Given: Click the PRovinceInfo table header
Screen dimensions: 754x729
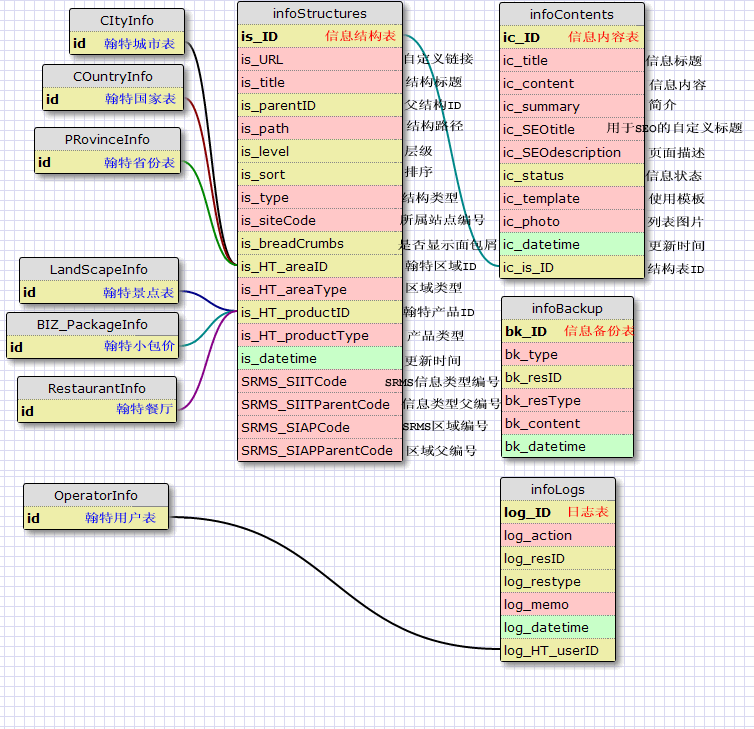Looking at the screenshot, I should [107, 140].
